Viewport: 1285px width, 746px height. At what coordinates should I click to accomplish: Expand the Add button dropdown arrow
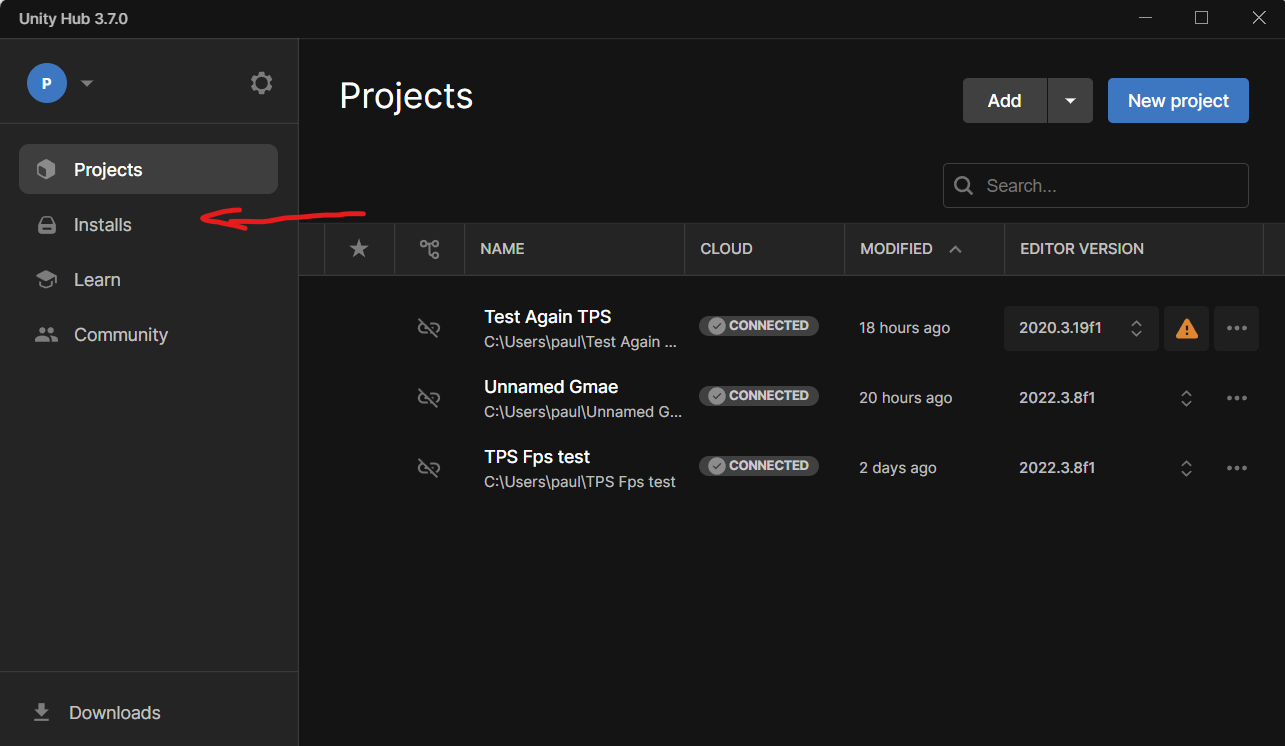click(1070, 100)
